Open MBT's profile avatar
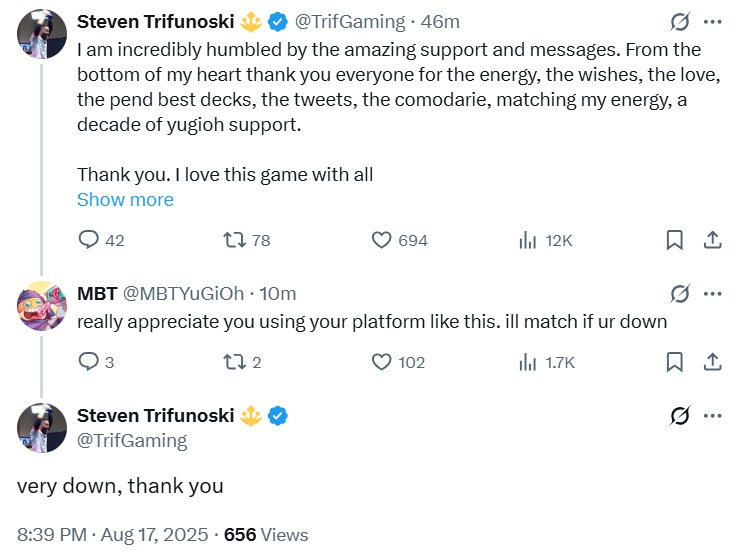 tap(43, 305)
